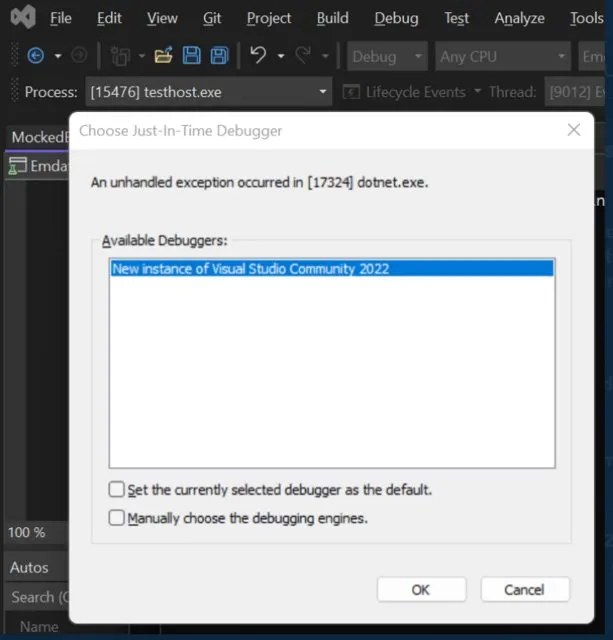Image resolution: width=613 pixels, height=640 pixels.
Task: Open the Test menu
Action: [x=456, y=18]
